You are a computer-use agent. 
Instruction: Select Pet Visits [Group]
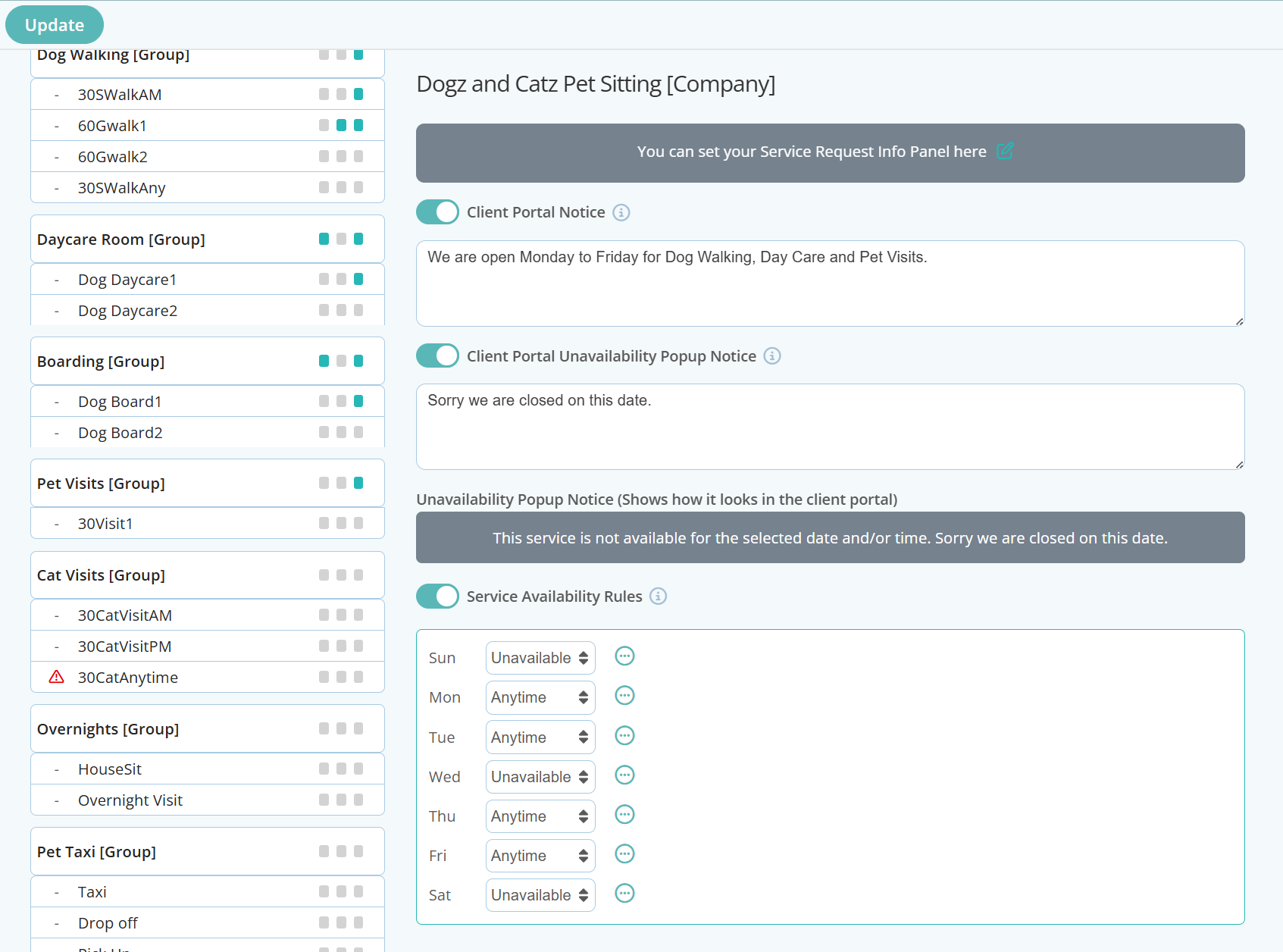(207, 484)
